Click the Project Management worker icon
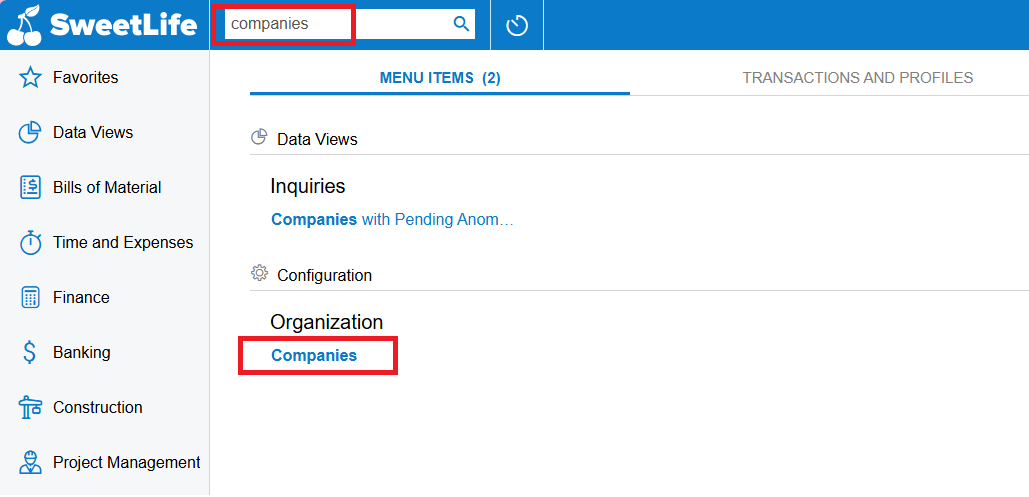The height and width of the screenshot is (497, 1029). coord(30,463)
